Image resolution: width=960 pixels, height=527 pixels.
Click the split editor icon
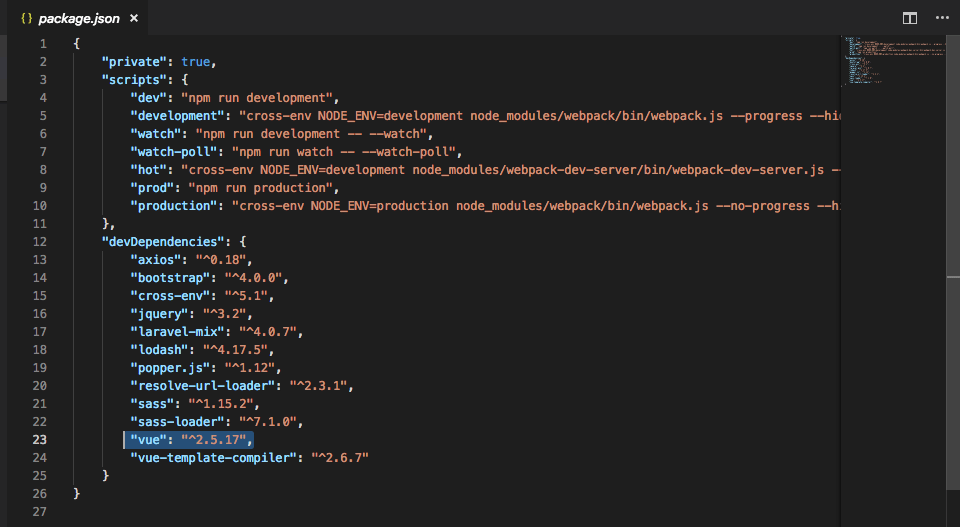910,18
